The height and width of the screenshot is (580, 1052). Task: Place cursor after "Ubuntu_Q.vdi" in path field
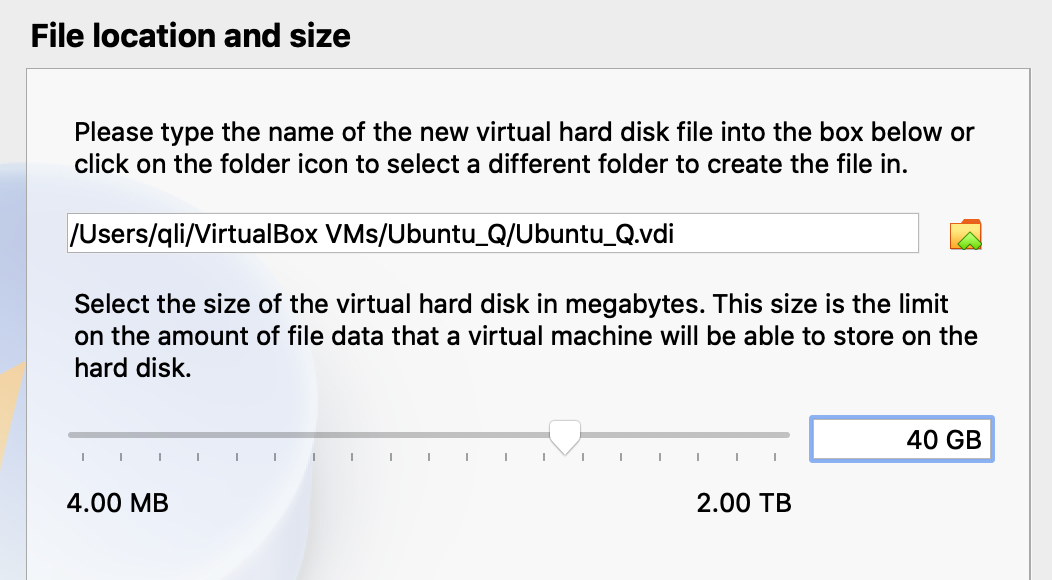[x=691, y=233]
